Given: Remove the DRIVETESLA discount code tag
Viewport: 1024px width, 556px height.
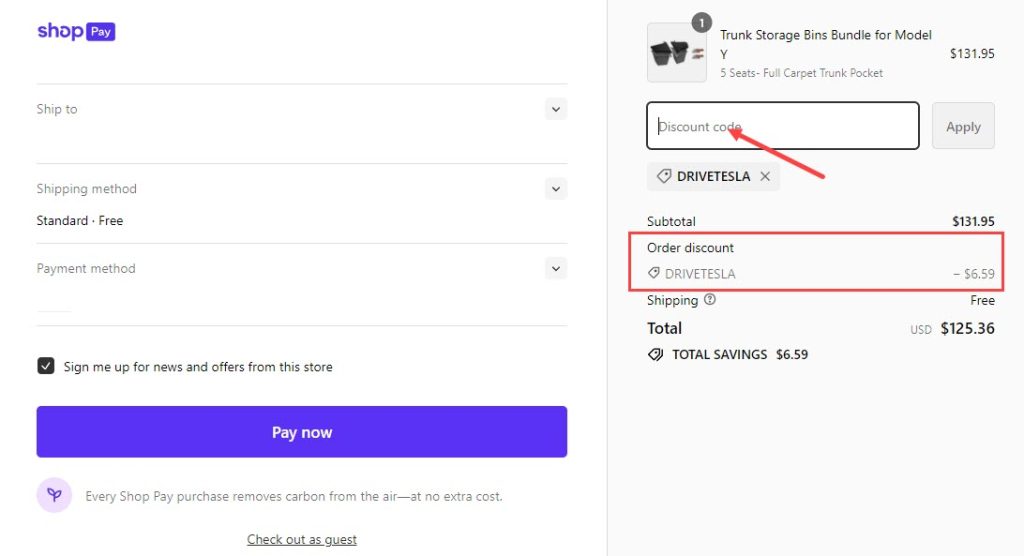Looking at the screenshot, I should (x=765, y=176).
